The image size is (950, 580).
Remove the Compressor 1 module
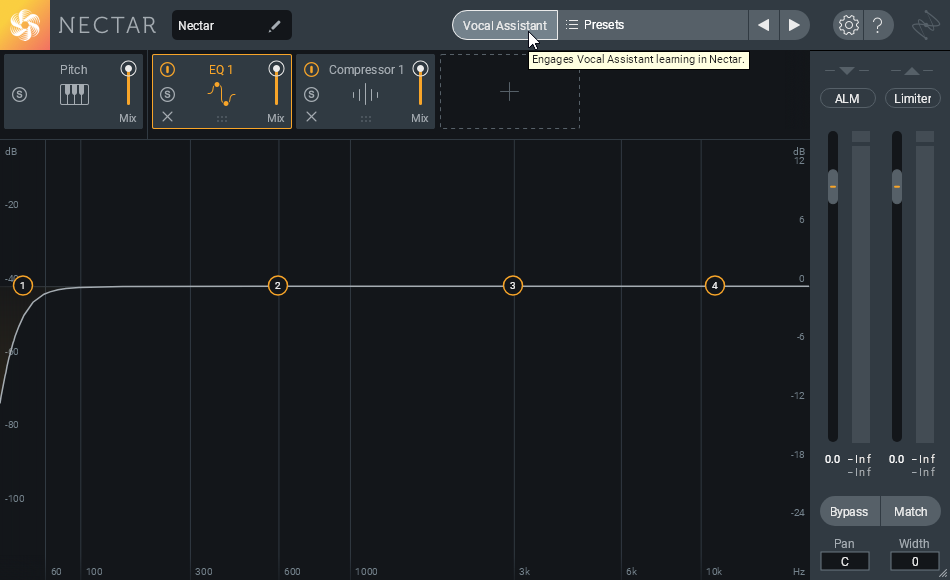[311, 116]
